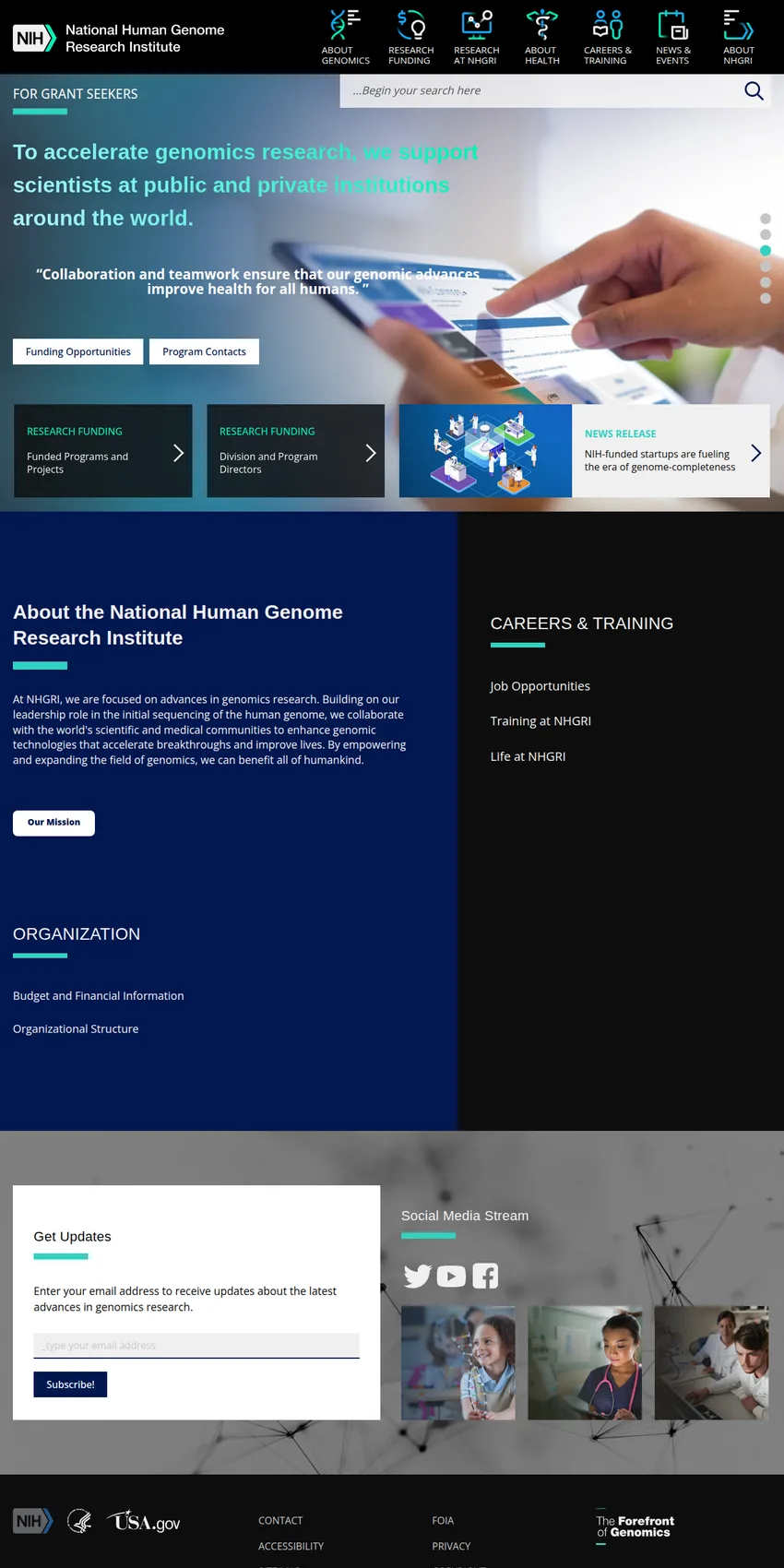Open the researchers at laptop photo
The width and height of the screenshot is (784, 1568).
point(711,1362)
